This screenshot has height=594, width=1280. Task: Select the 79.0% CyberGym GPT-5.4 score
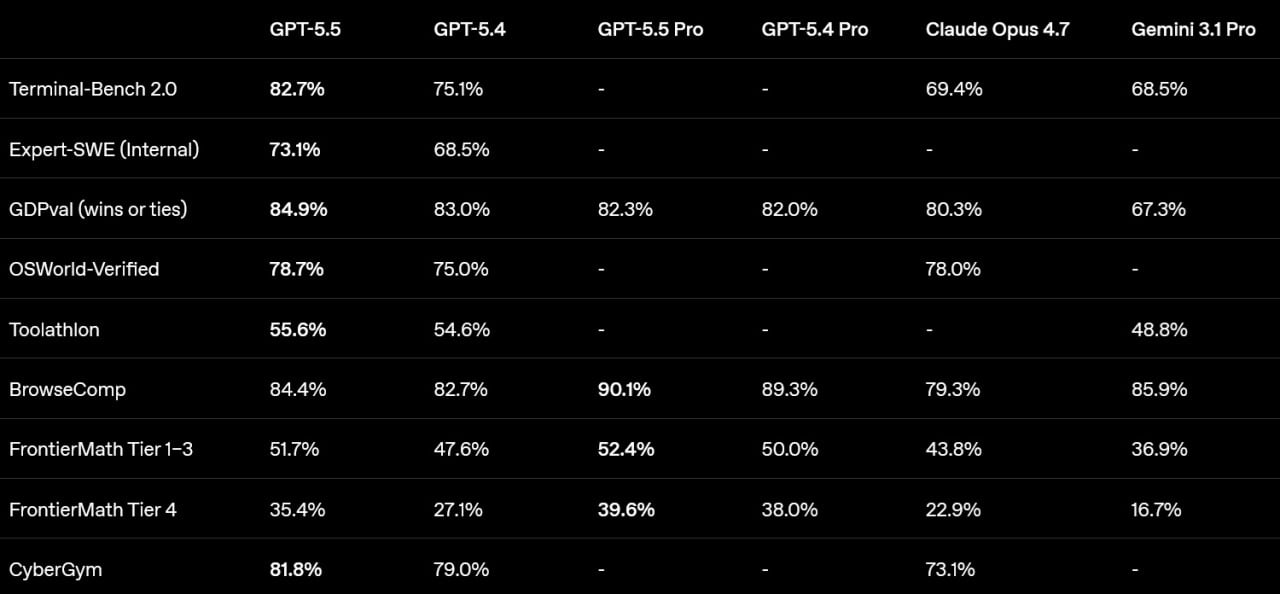[x=461, y=569]
